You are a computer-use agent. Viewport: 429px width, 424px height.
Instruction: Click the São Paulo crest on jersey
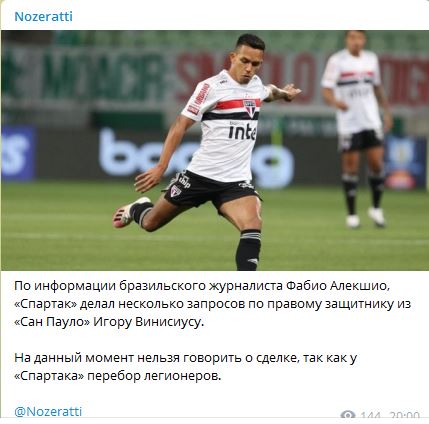250,108
